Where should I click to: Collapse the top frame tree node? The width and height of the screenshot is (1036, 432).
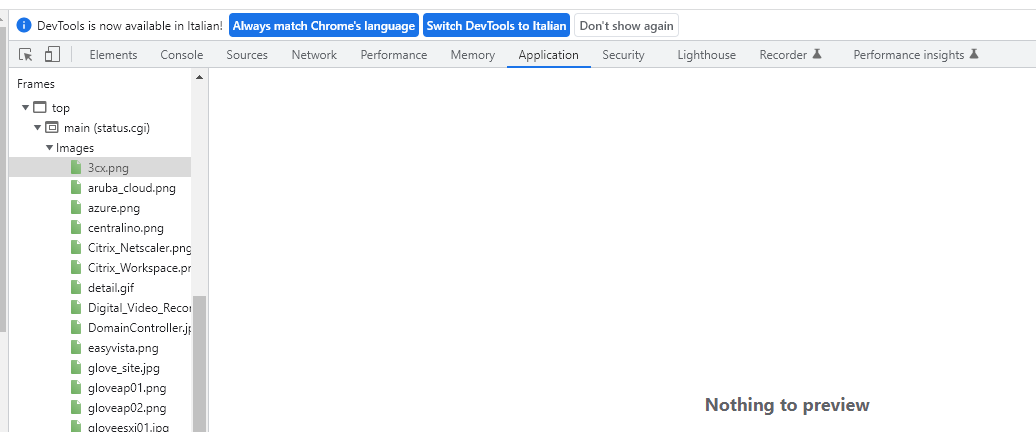[25, 108]
